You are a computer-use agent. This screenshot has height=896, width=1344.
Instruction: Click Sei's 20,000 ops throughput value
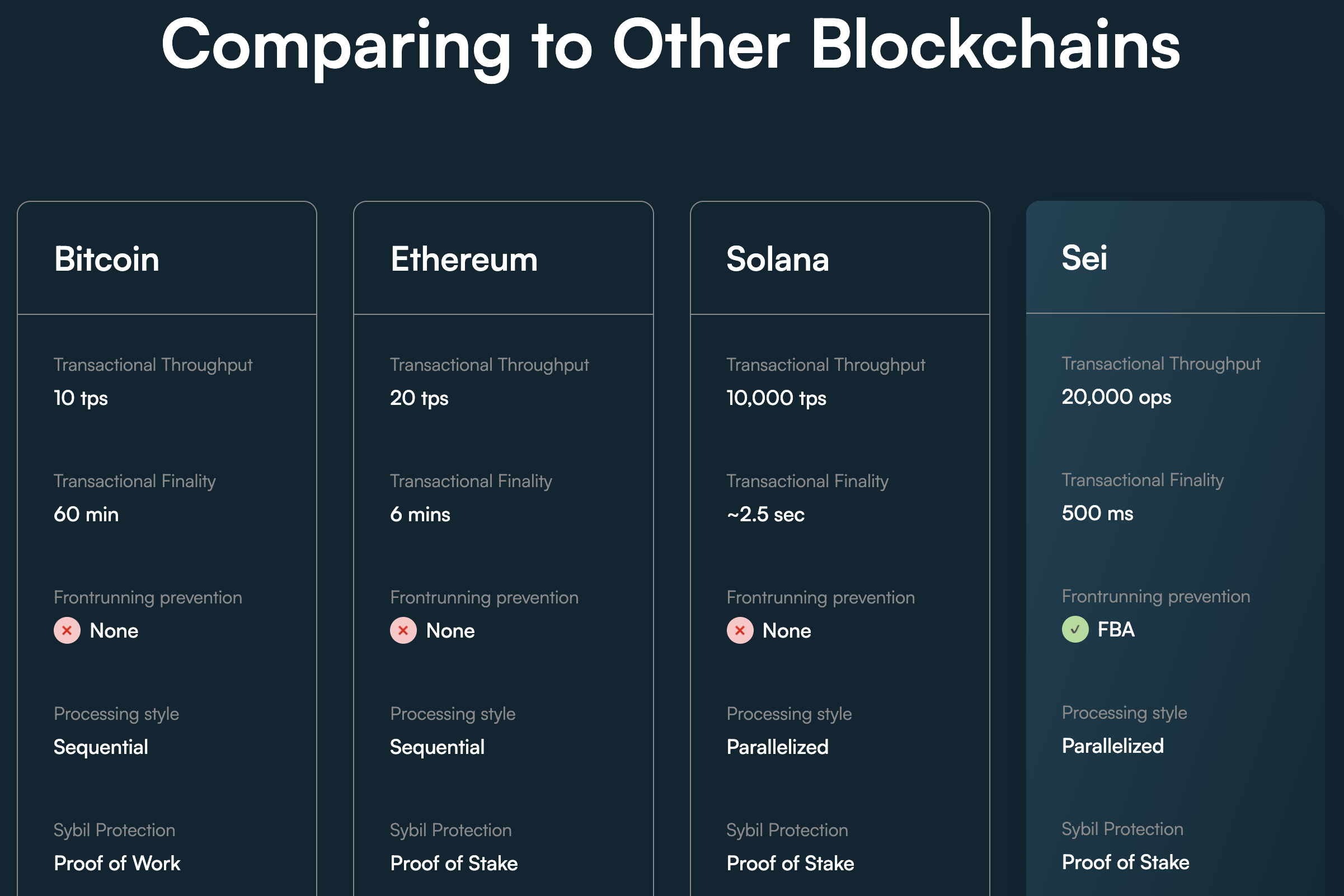pyautogui.click(x=1116, y=397)
